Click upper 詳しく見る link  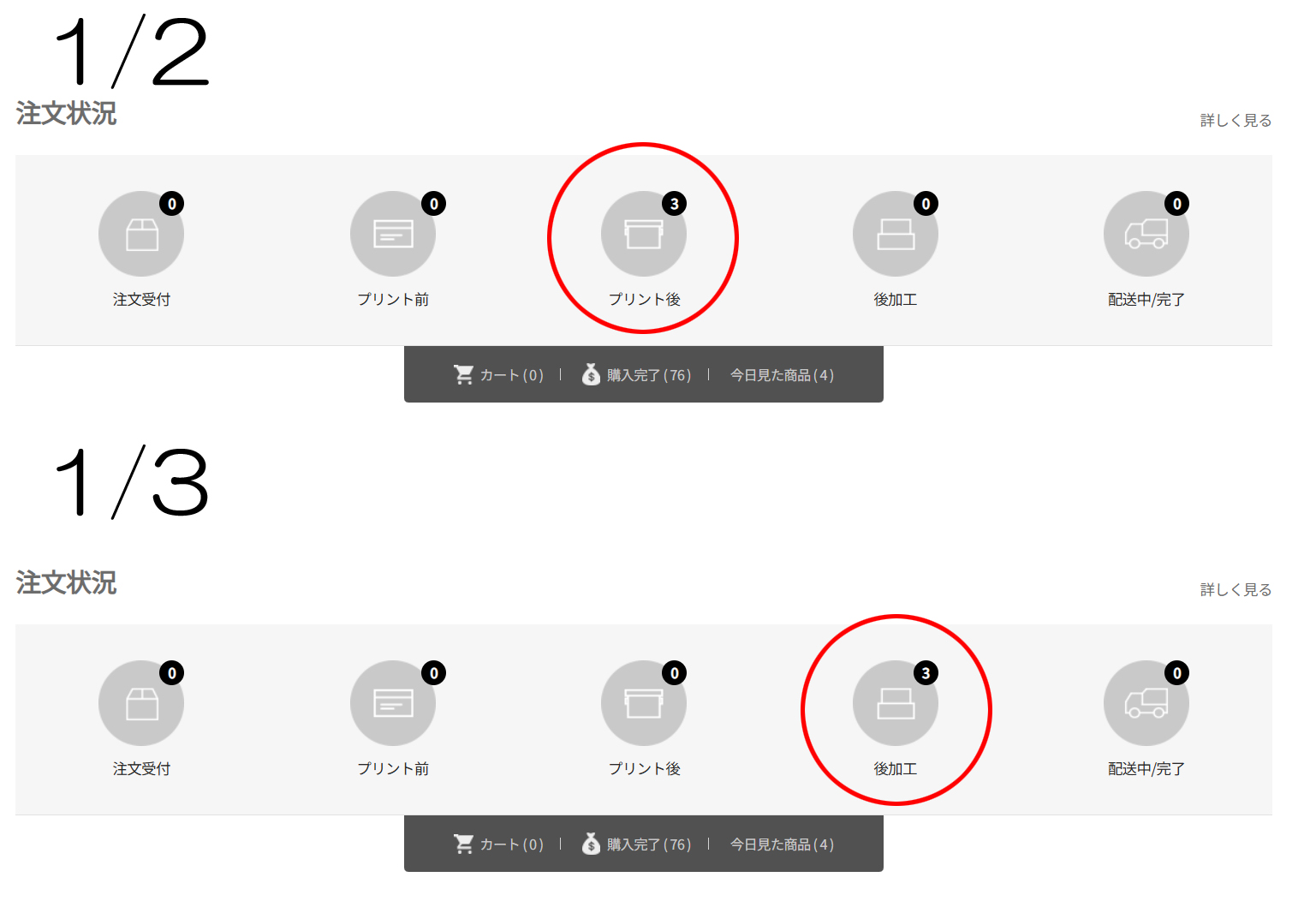[1236, 121]
